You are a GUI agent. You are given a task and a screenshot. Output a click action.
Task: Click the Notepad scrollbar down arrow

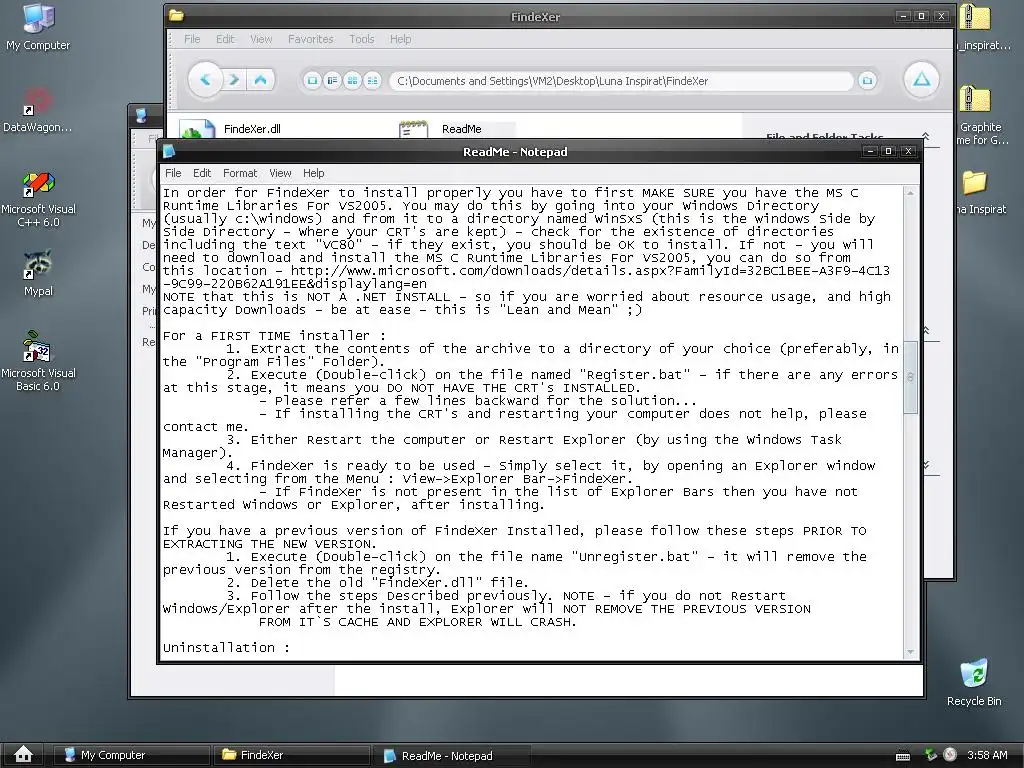(910, 652)
